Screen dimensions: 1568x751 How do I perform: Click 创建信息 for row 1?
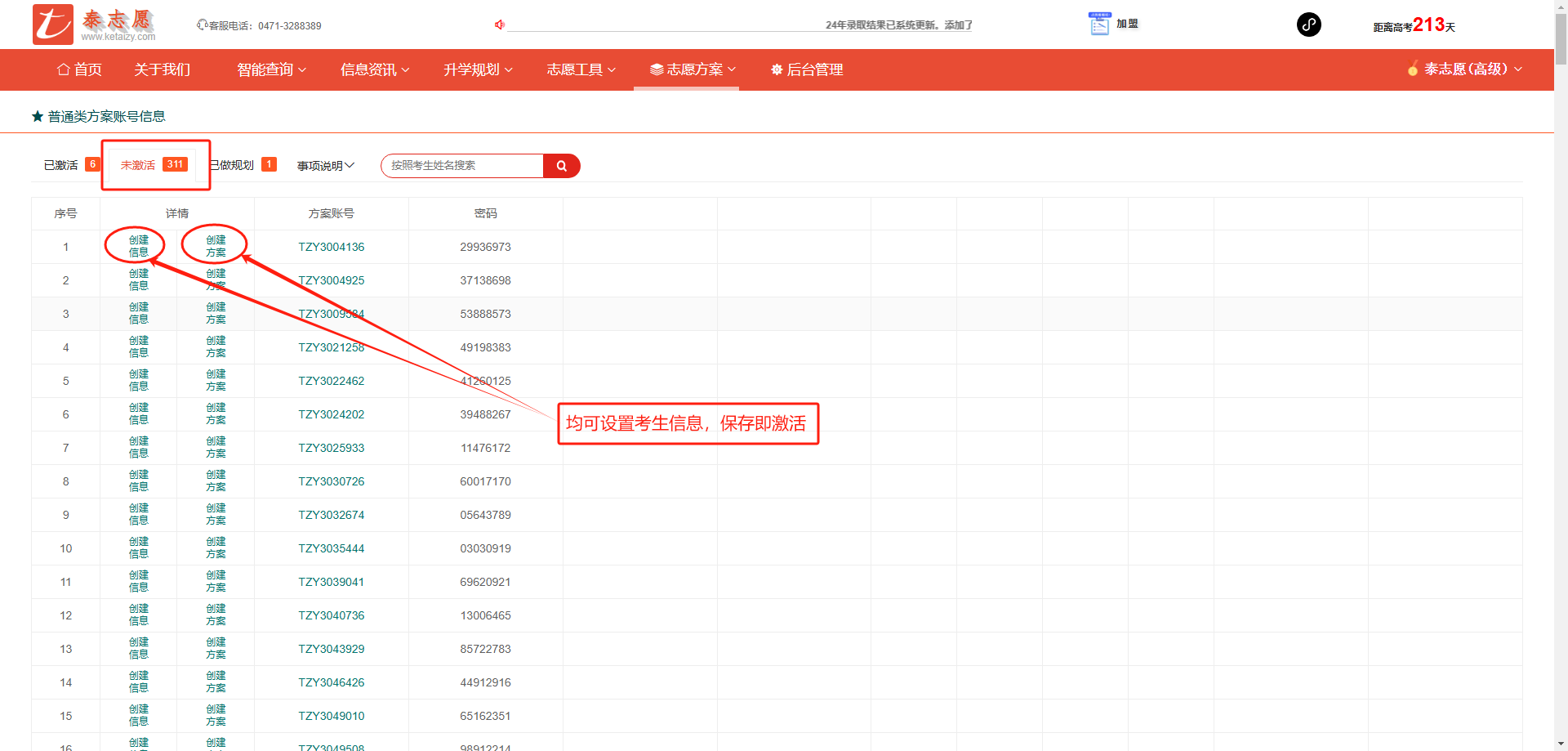pyautogui.click(x=138, y=246)
